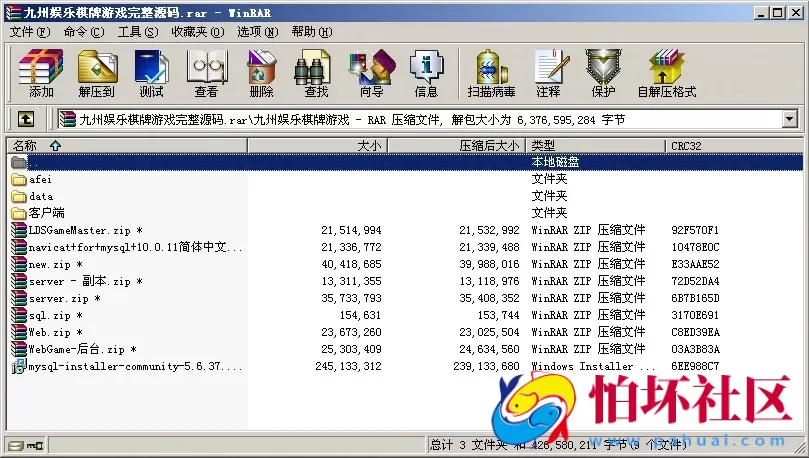809x458 pixels.
Task: Click the Web.zip archive icon
Action: [19, 332]
